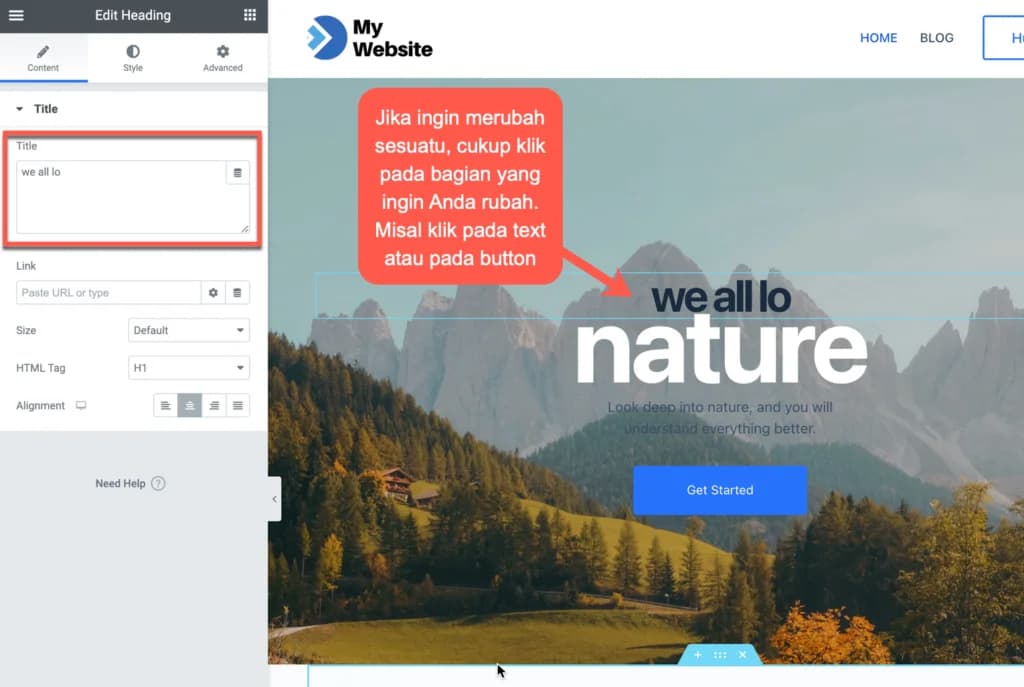Delete the section using the X handle

[x=743, y=655]
